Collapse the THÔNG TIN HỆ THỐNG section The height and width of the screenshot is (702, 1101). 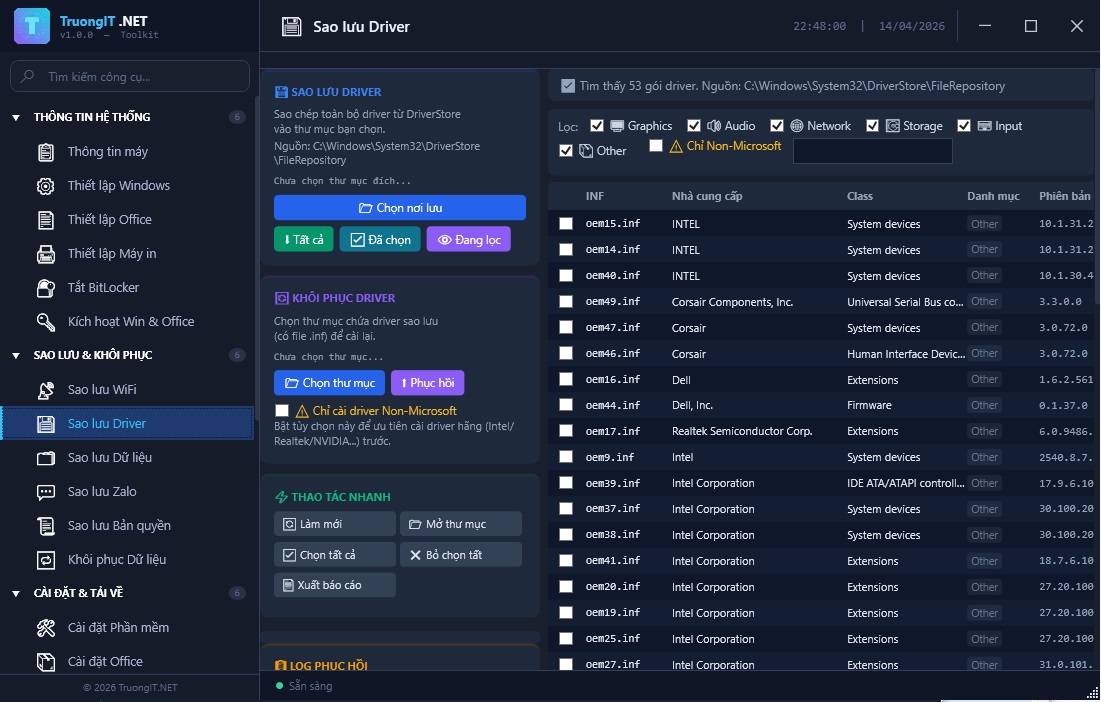click(16, 118)
